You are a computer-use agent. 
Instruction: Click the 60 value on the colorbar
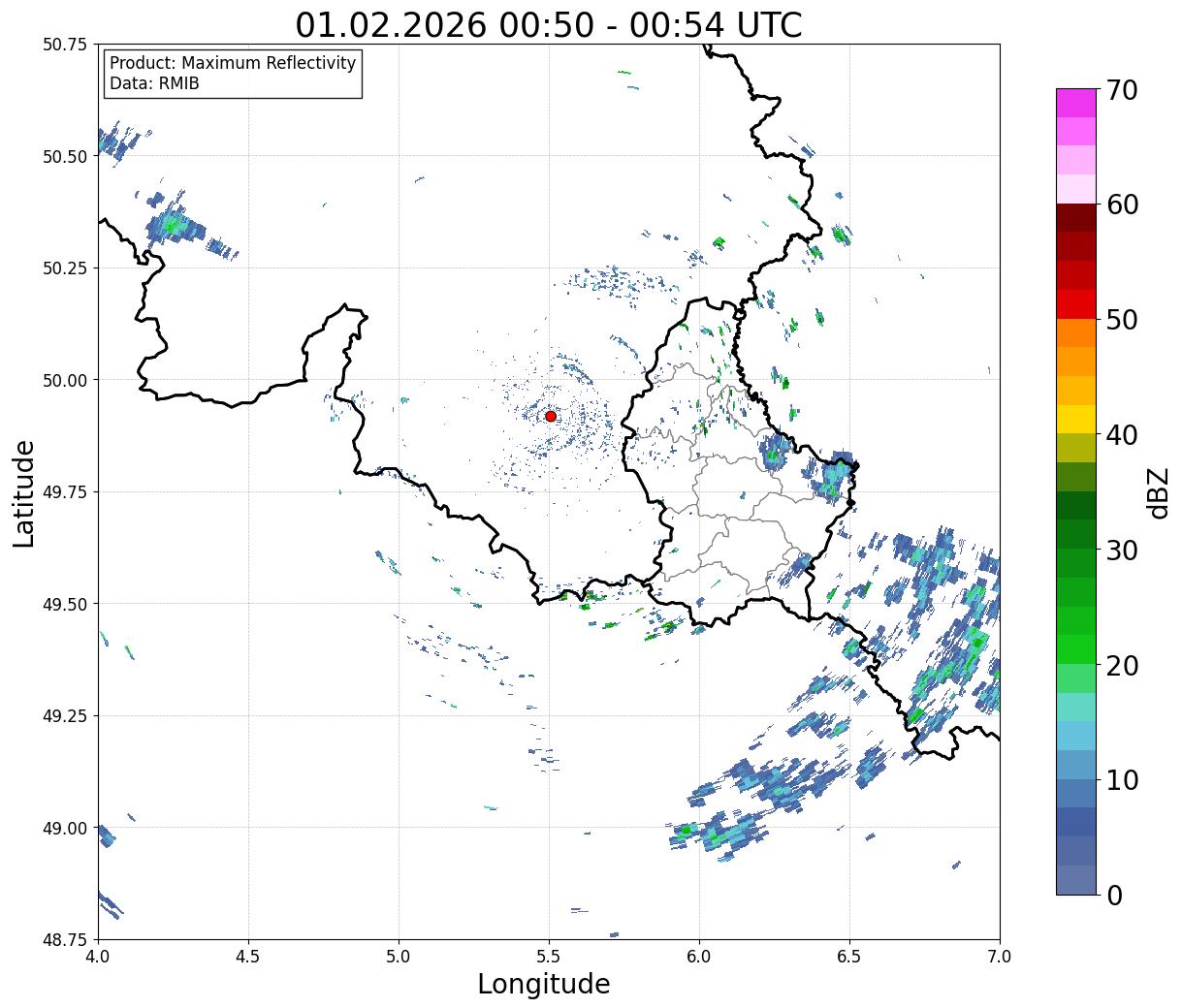(x=1122, y=205)
